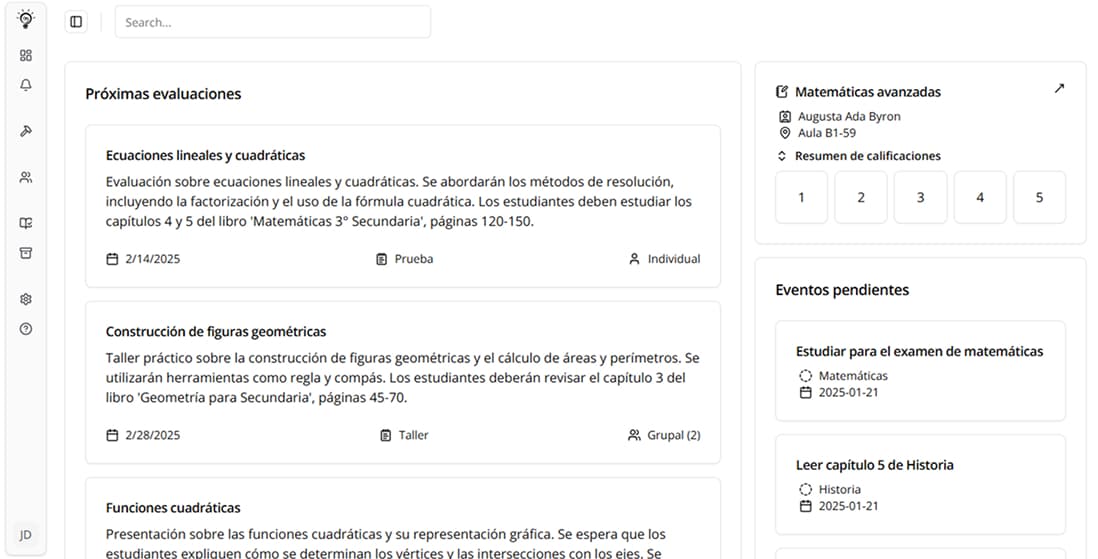
Task: Mark 'Estudiar para el examen' event status circle
Action: (806, 376)
